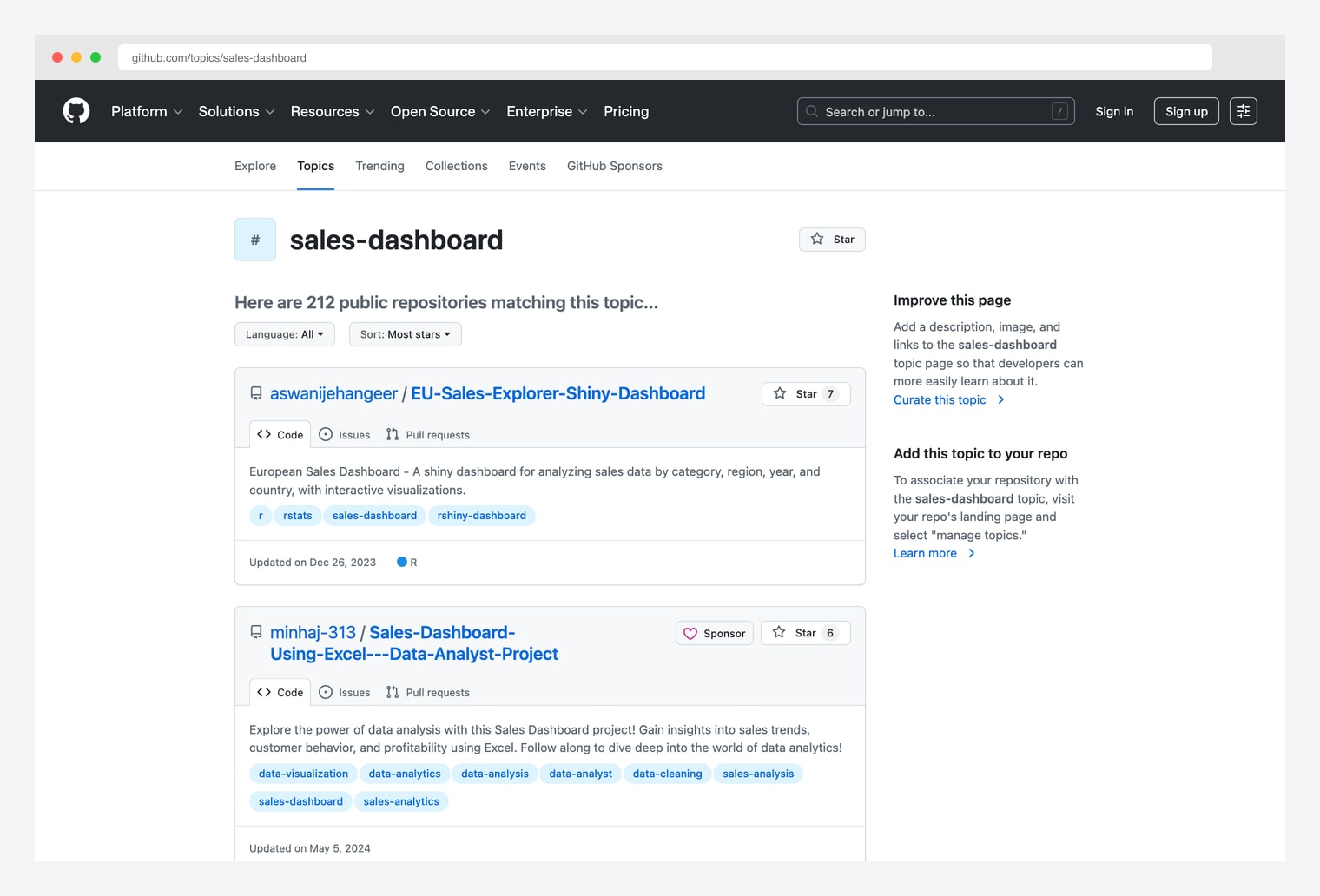Select the 'r' topic tag

[x=261, y=516]
